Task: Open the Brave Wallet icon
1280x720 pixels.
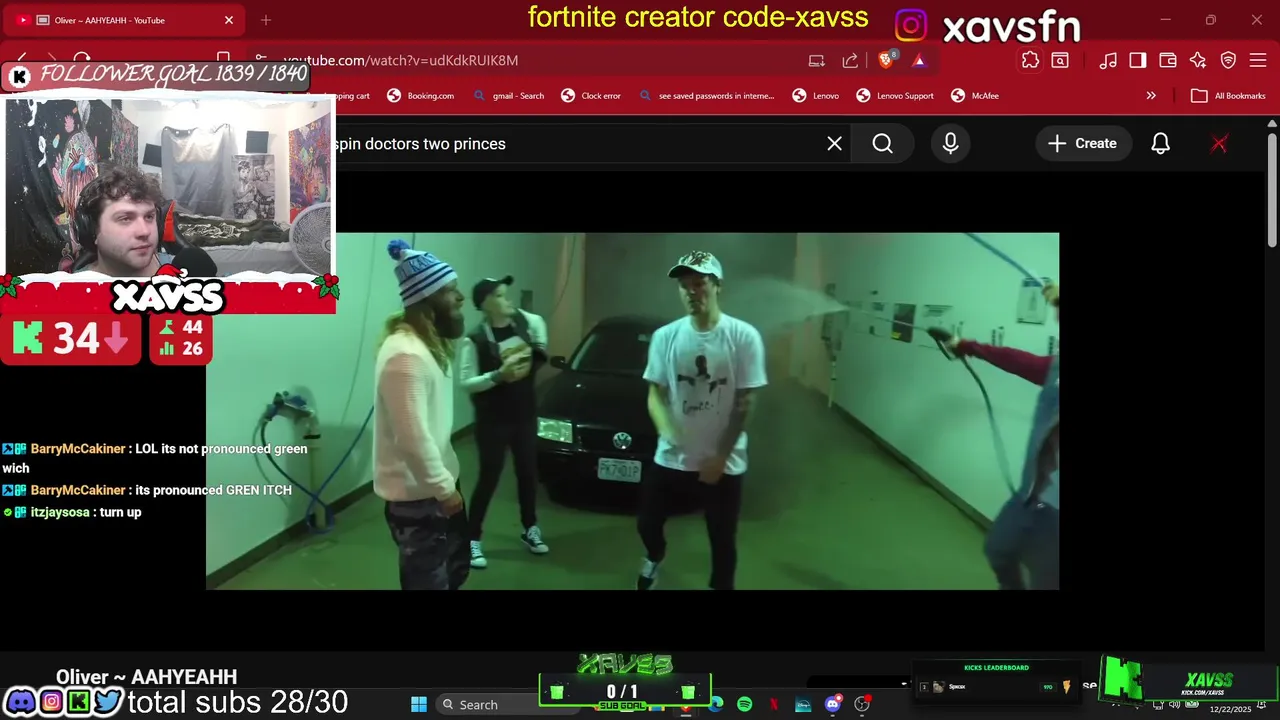Action: pos(1168,60)
